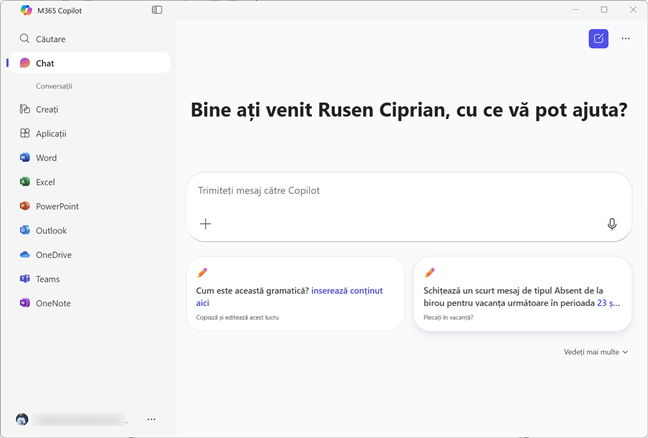The image size is (648, 438).
Task: Open Teams label in sidebar
Action: pos(48,279)
